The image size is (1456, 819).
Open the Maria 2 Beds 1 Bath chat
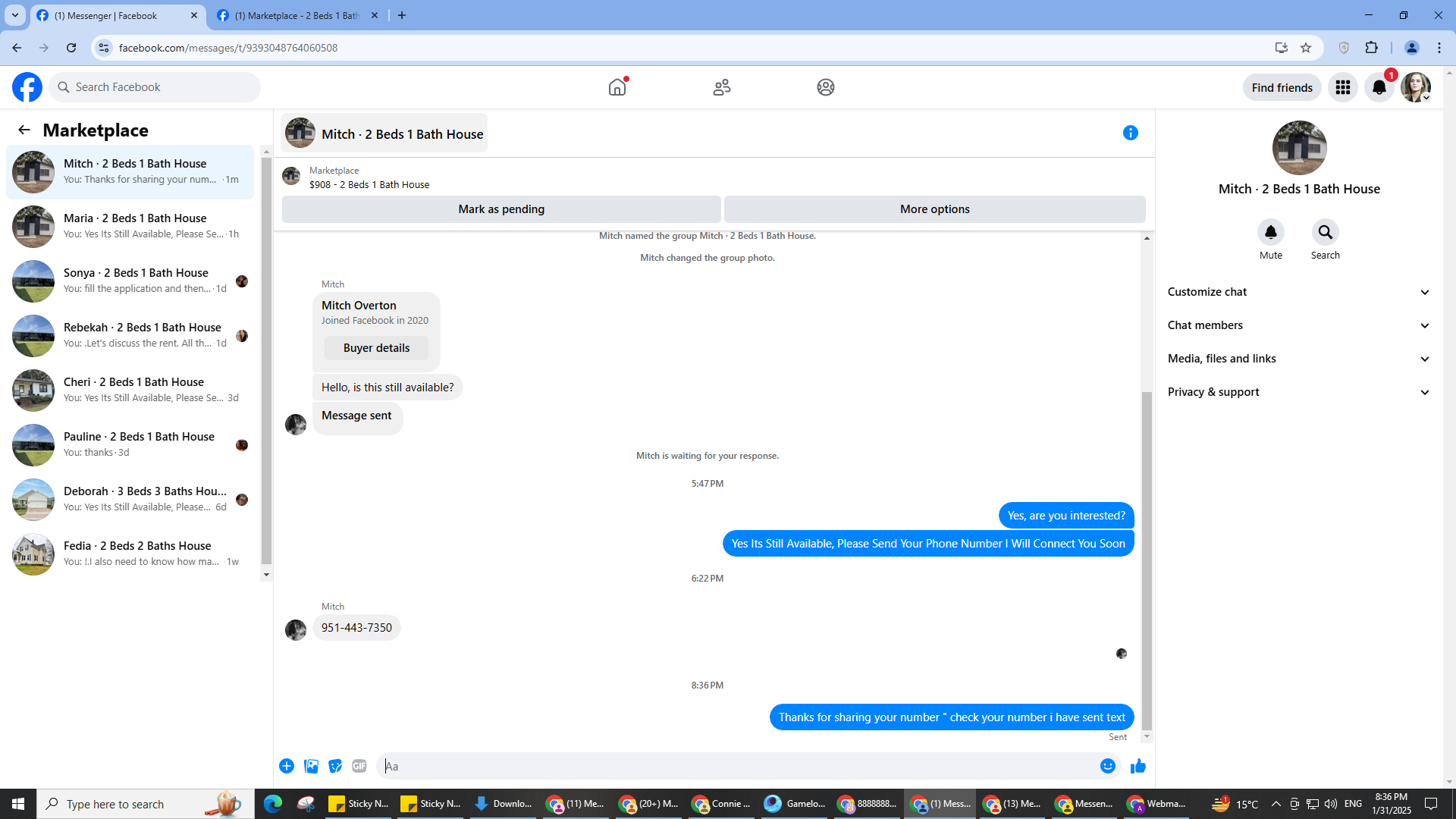[x=130, y=226]
